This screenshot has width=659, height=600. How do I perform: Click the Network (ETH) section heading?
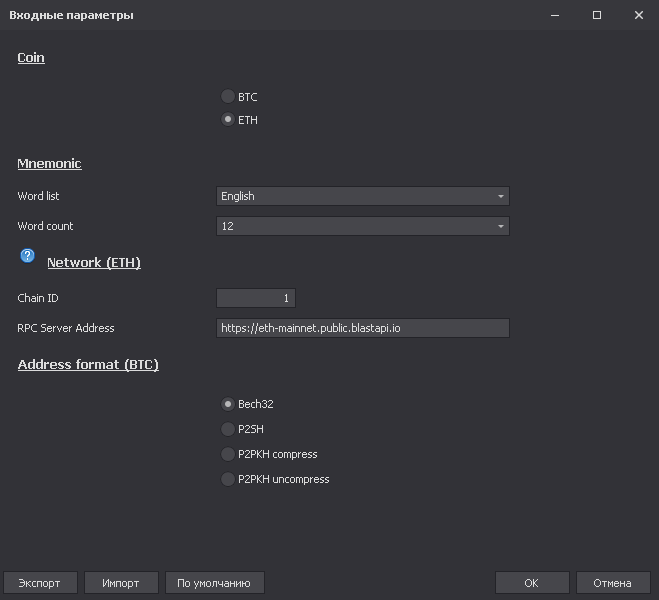[94, 263]
